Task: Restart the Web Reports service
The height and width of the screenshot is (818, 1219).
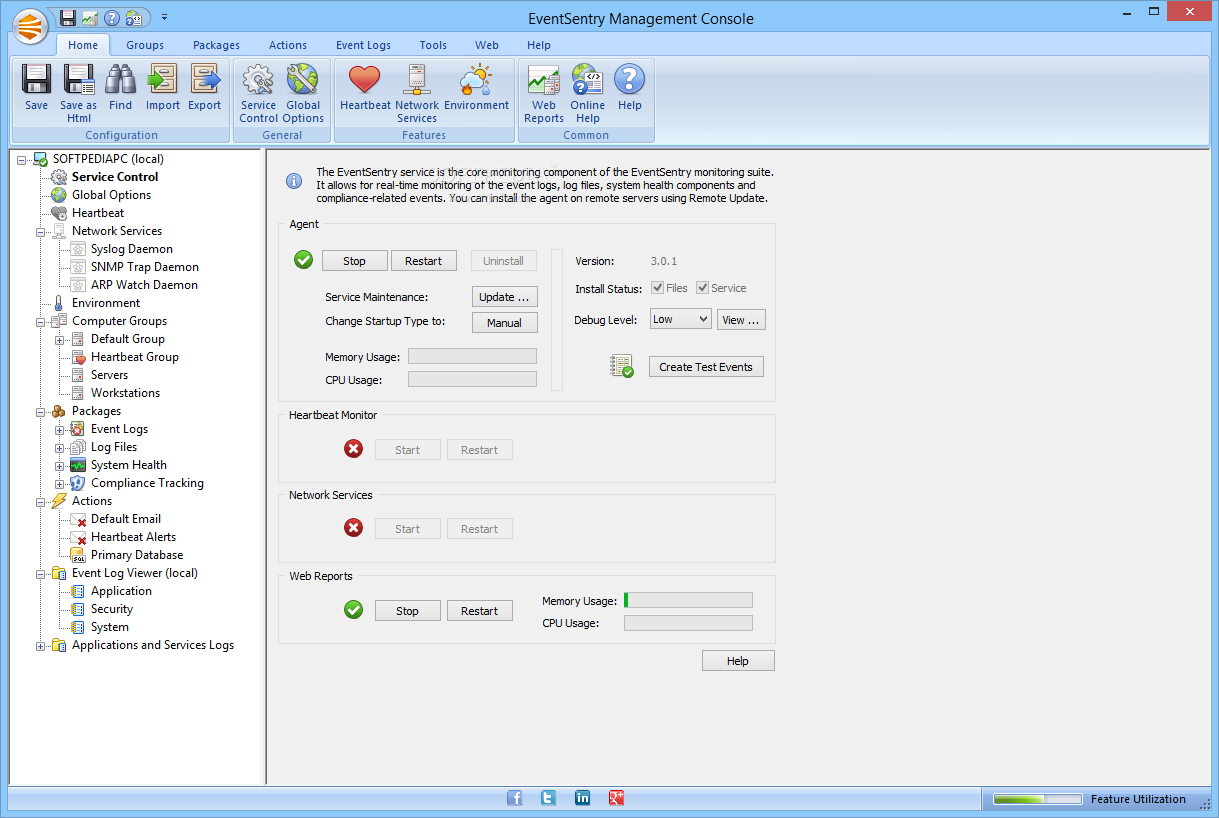Action: 479,611
